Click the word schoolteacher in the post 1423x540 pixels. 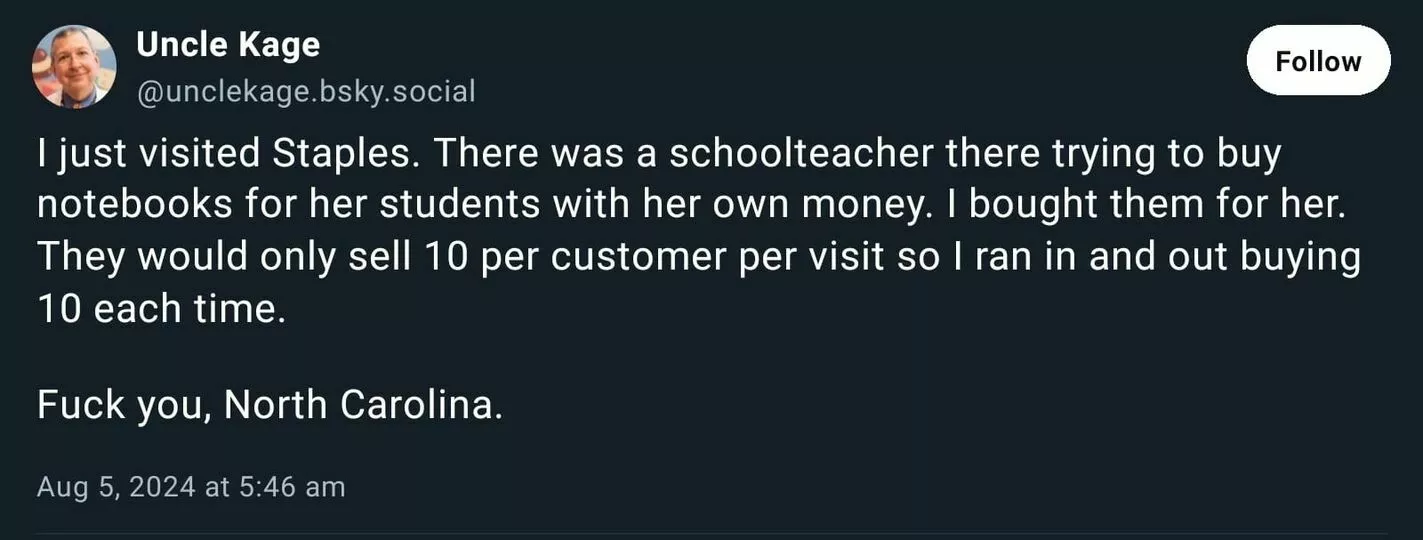click(801, 153)
